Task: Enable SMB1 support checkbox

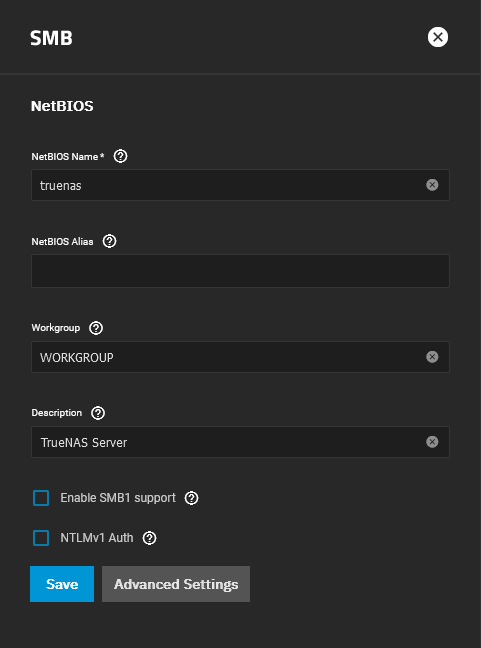Action: point(41,498)
